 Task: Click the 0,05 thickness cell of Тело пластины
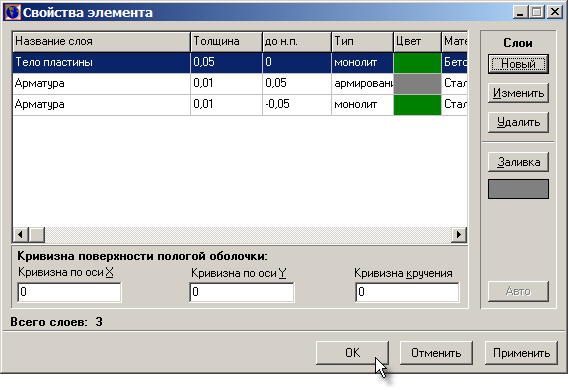coord(226,63)
